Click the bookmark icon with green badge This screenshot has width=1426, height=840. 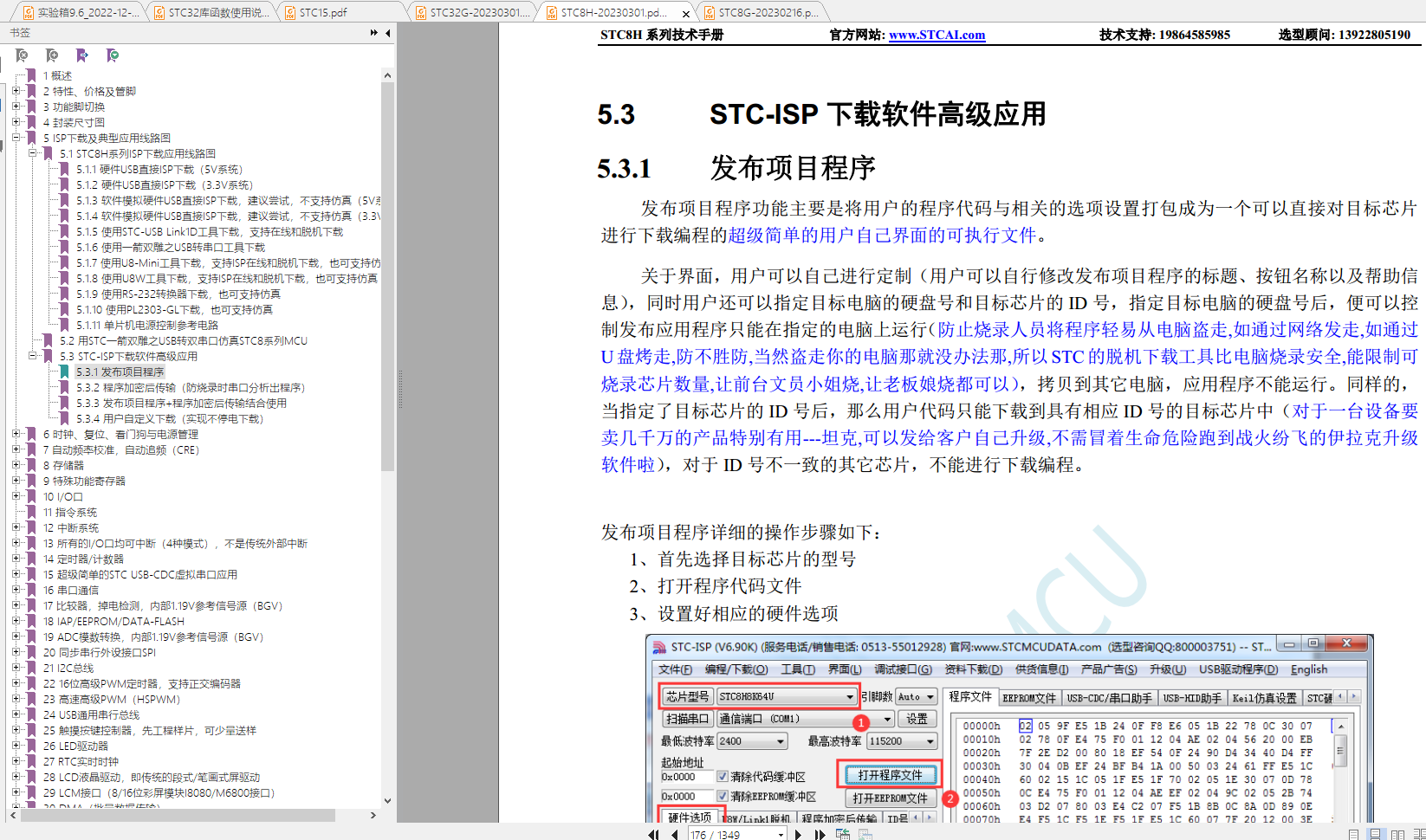pyautogui.click(x=113, y=55)
